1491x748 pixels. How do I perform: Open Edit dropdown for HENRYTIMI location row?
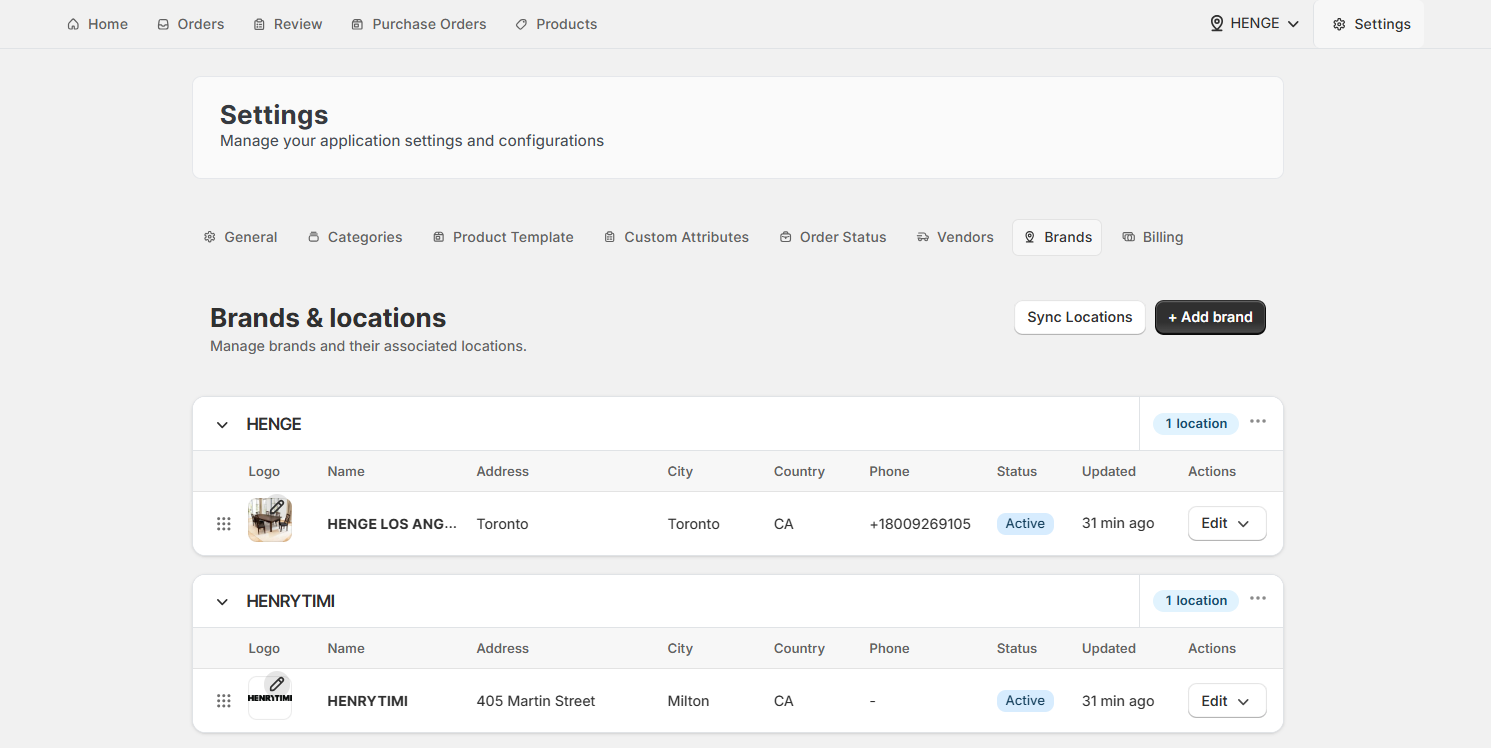pos(1227,701)
